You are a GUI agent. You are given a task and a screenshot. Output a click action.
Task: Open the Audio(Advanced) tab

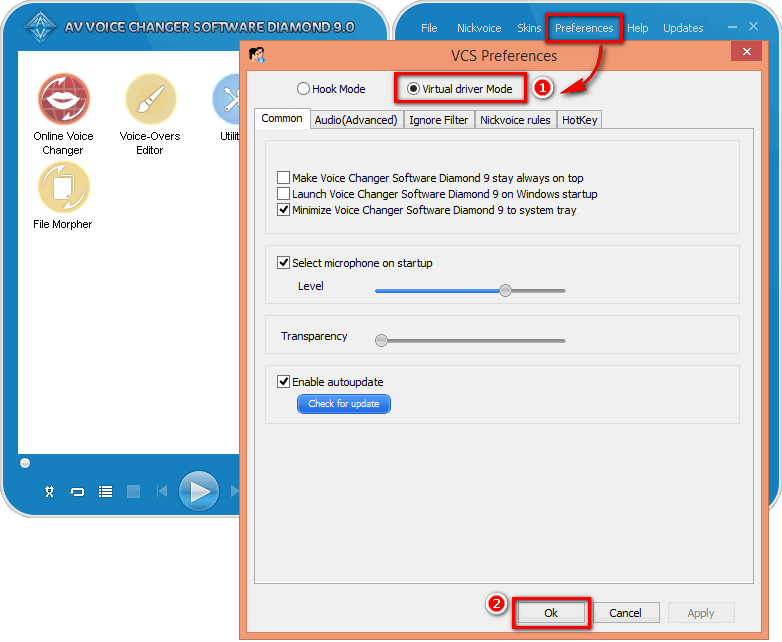point(356,120)
